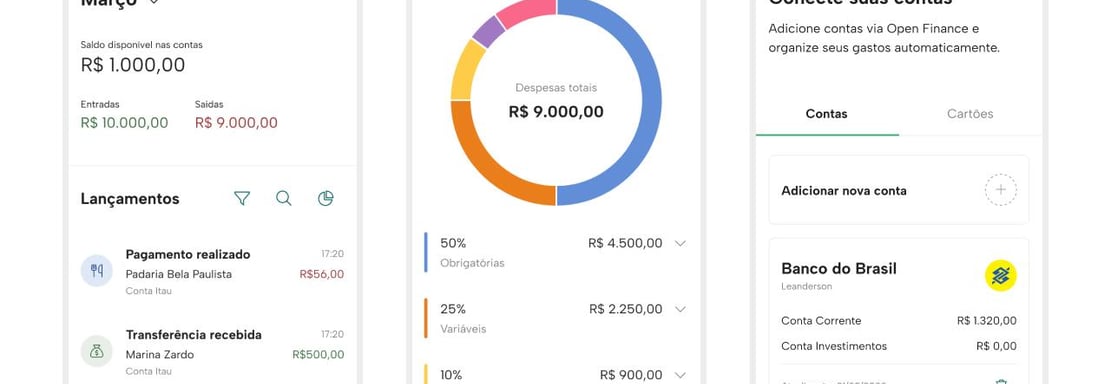This screenshot has width=1111, height=384.
Task: Click the money bag icon for Transferência recebida
Action: pyautogui.click(x=97, y=351)
